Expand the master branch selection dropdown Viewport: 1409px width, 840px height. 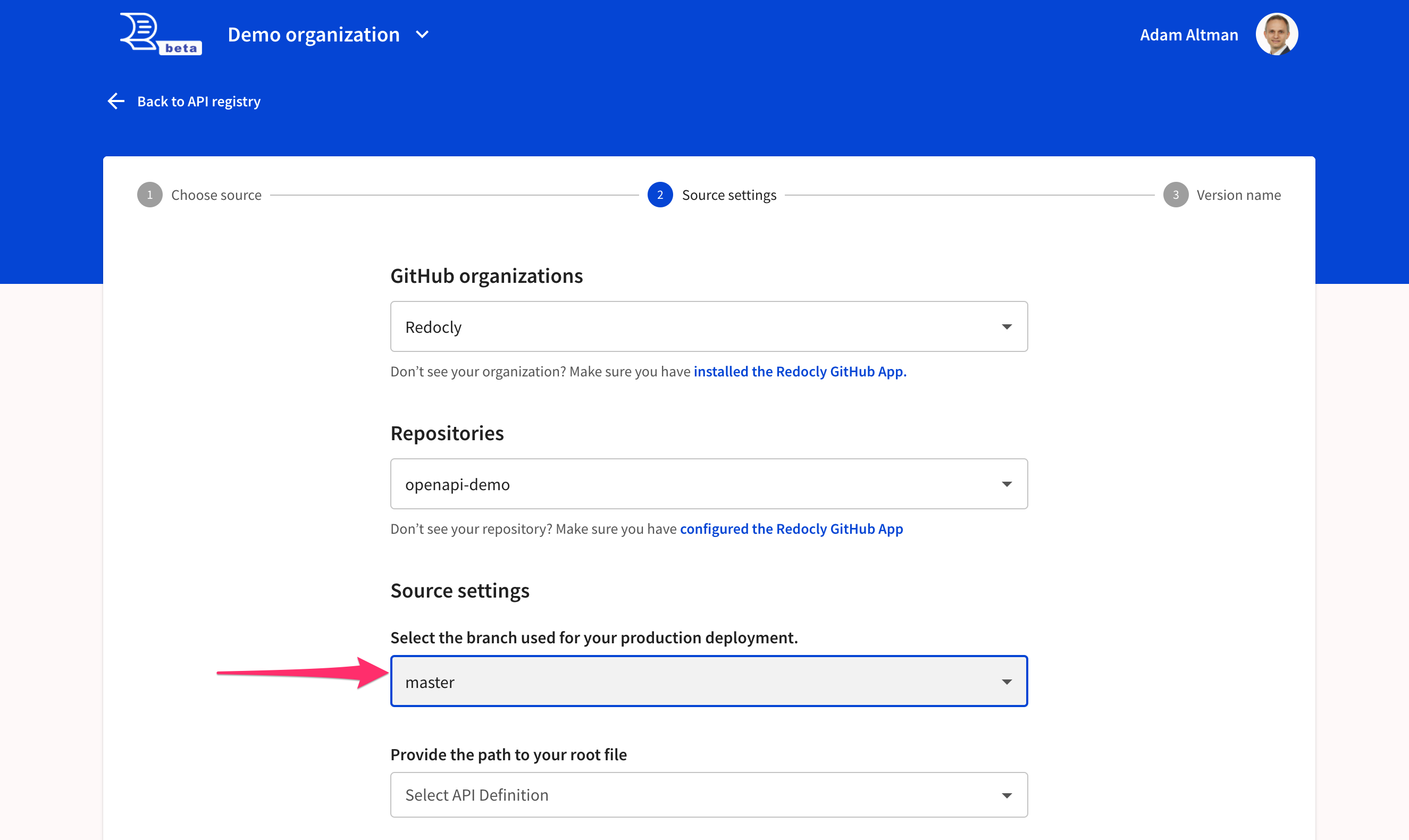coord(1007,681)
